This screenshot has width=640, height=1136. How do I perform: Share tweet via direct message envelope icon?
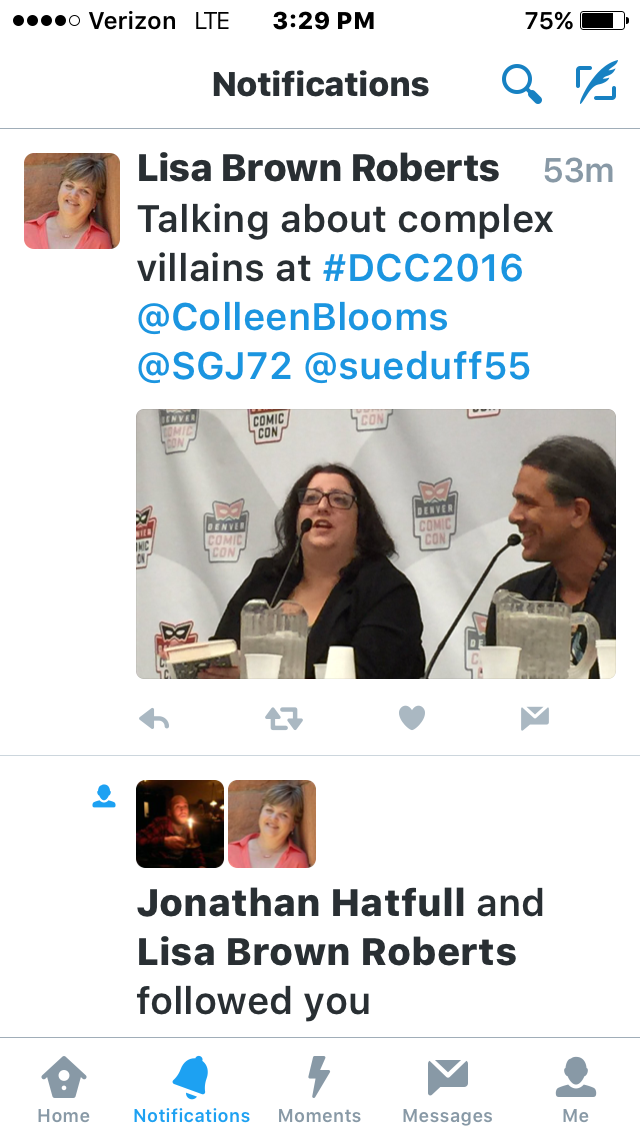click(x=535, y=718)
